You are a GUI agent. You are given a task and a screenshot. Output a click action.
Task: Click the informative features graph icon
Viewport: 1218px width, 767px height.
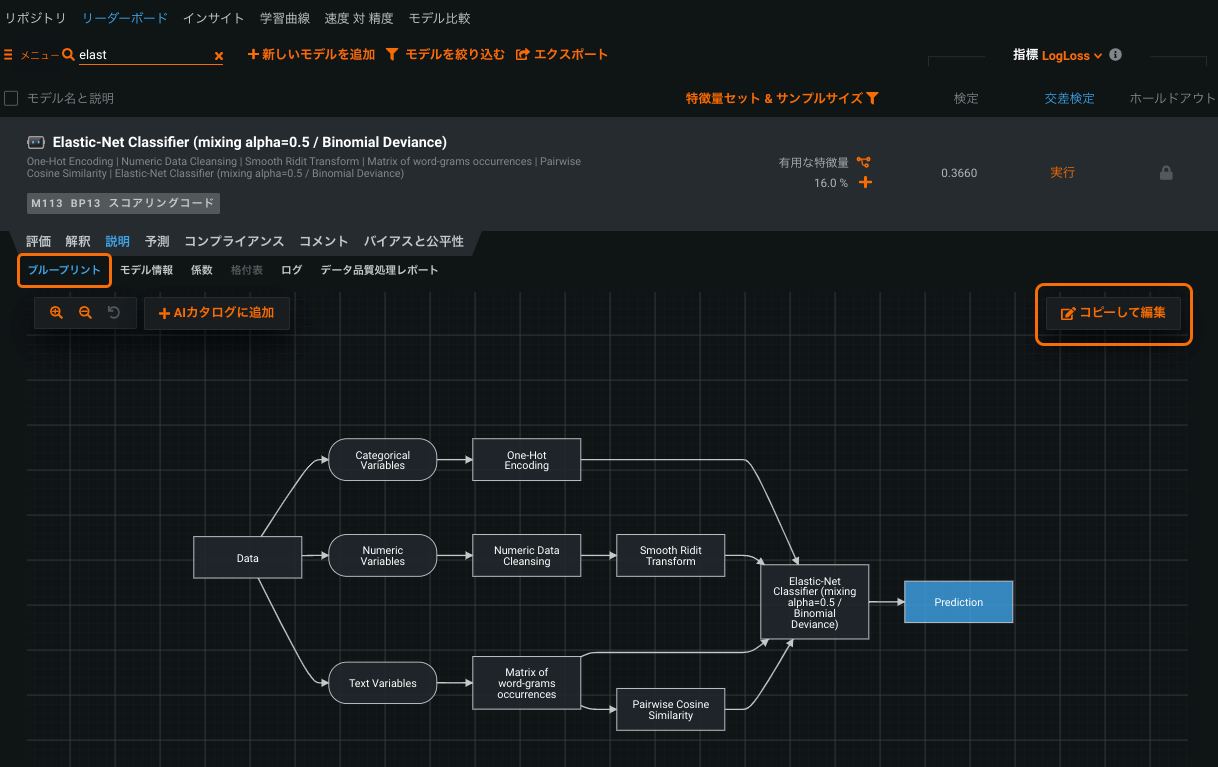[x=864, y=162]
